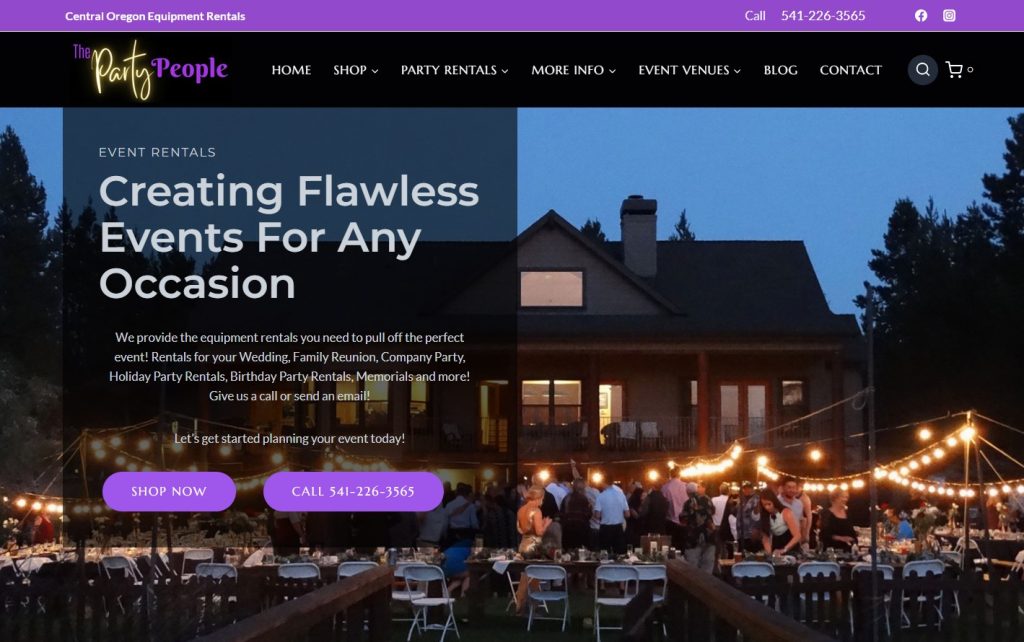
Task: Expand the More Info dropdown chevron
Action: coord(613,71)
